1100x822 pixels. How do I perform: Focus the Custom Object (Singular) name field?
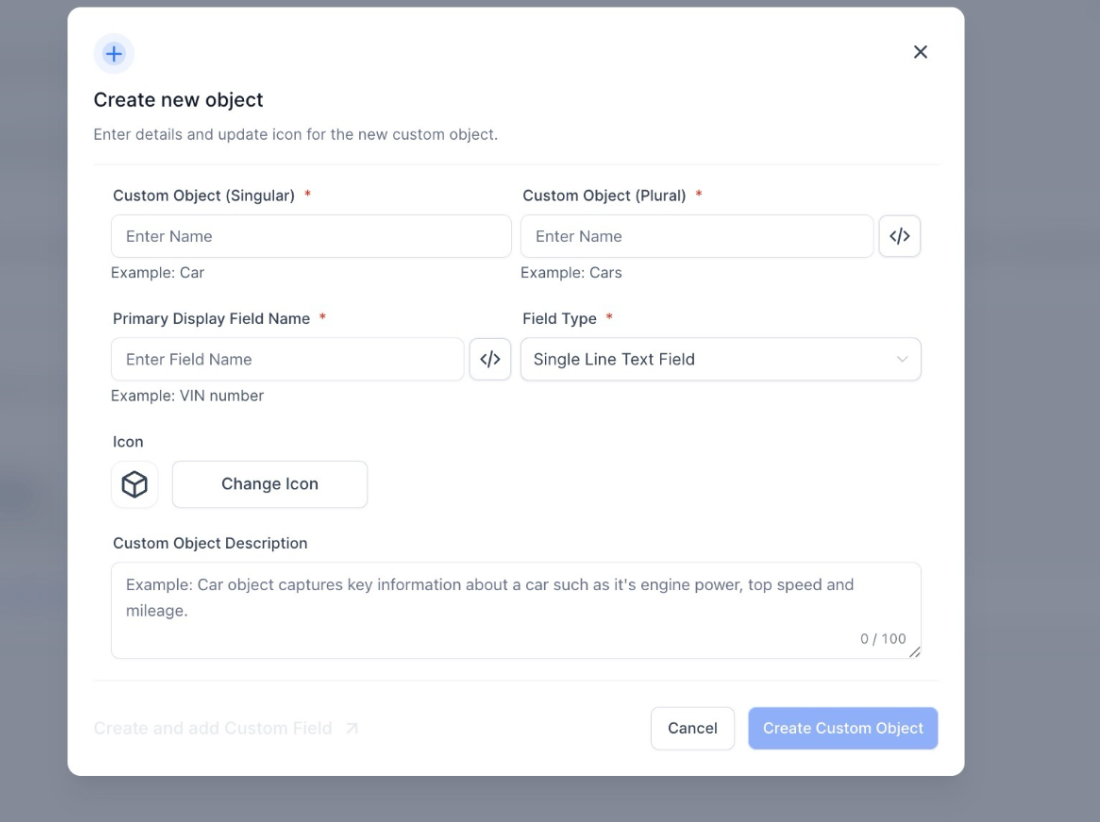[x=311, y=237]
